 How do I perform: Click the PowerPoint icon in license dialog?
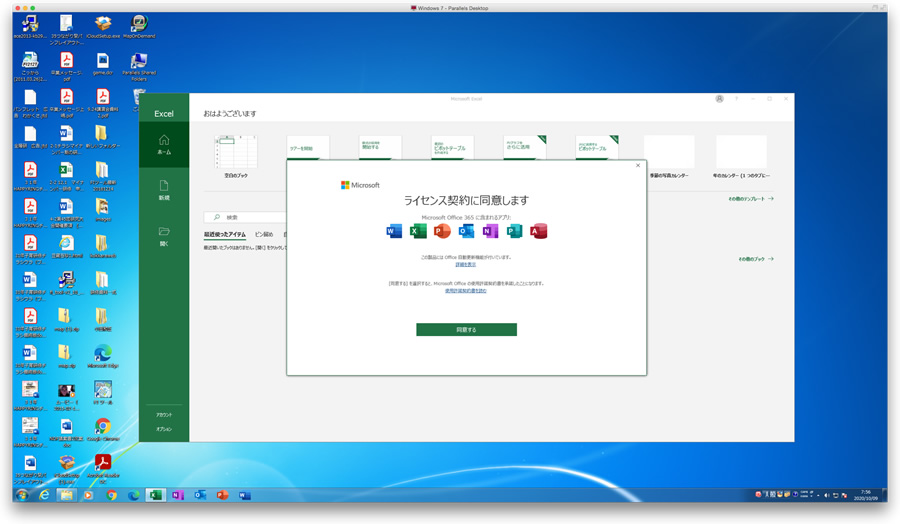pyautogui.click(x=442, y=231)
